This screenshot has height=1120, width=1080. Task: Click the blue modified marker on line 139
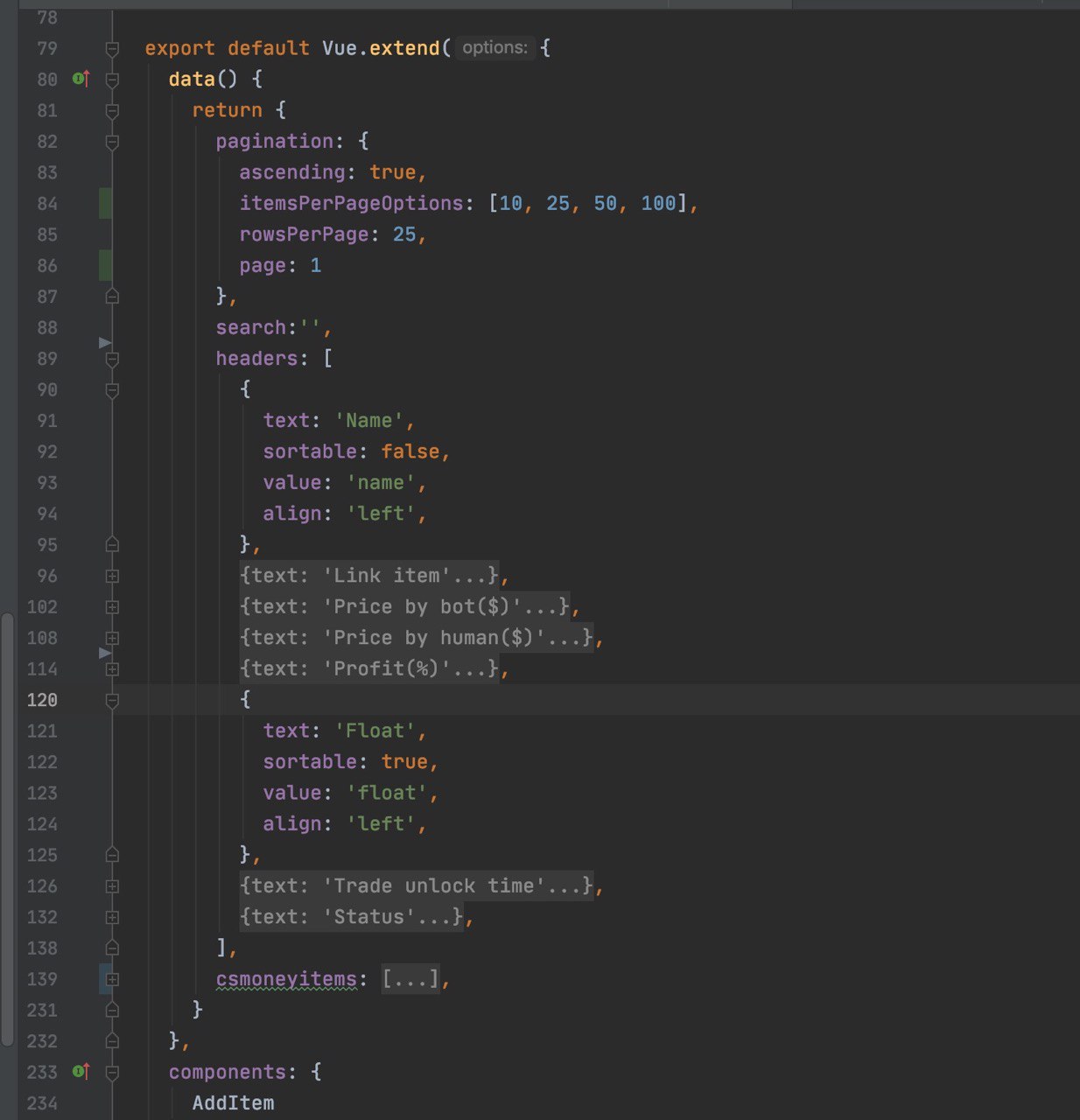click(x=103, y=979)
